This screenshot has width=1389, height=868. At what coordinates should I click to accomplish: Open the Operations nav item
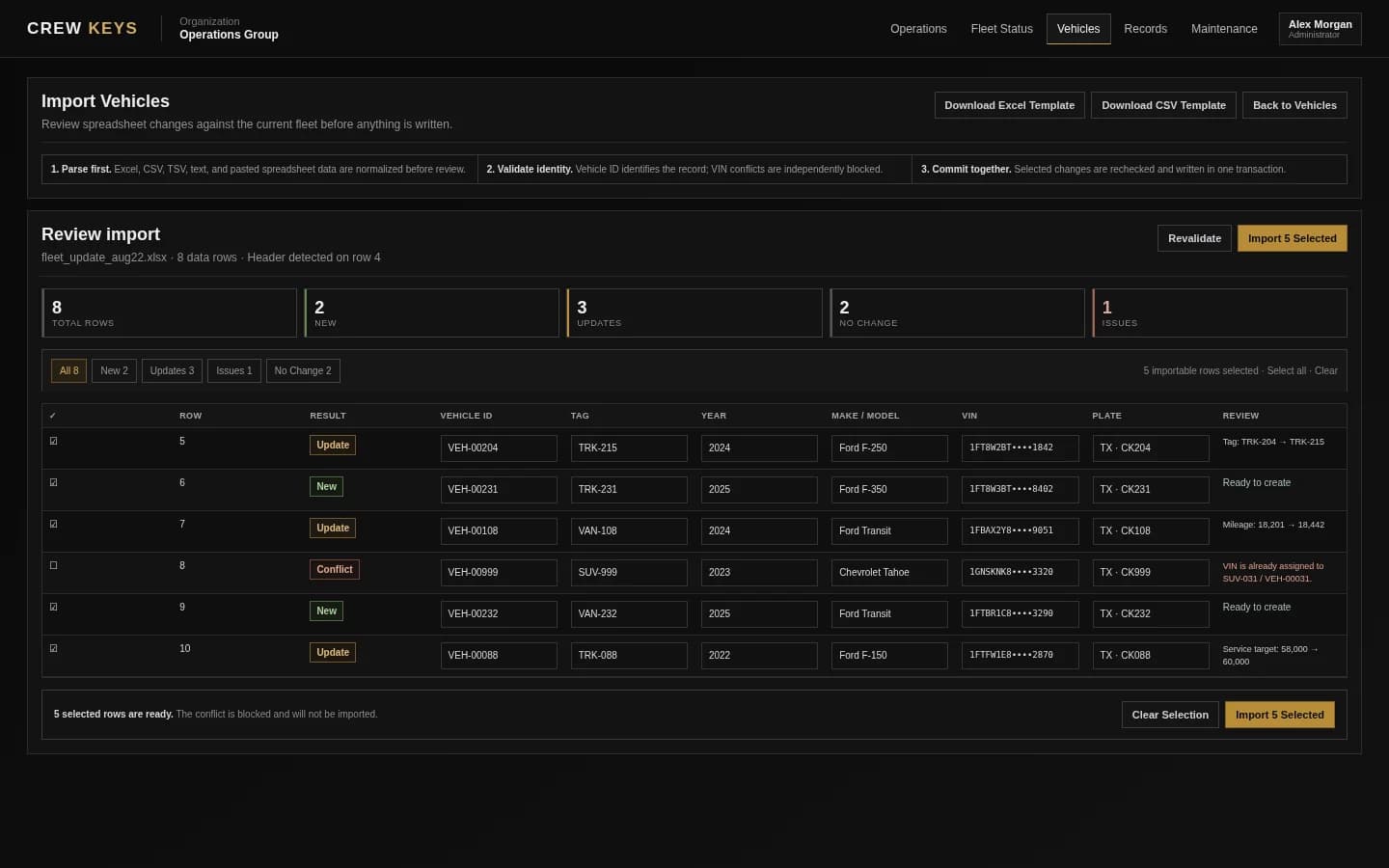click(918, 29)
